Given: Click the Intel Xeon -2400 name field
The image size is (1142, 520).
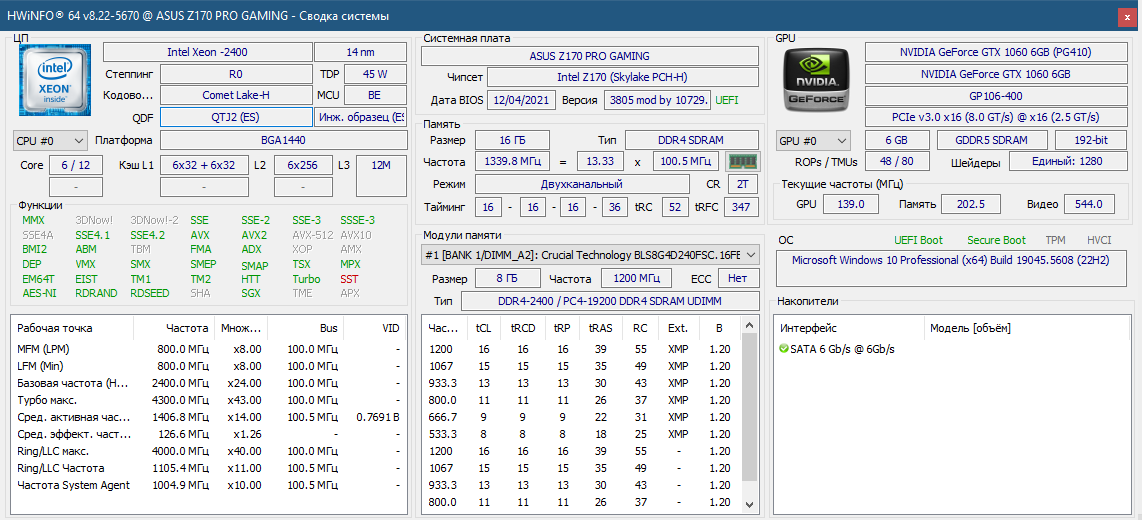Looking at the screenshot, I should coord(207,52).
